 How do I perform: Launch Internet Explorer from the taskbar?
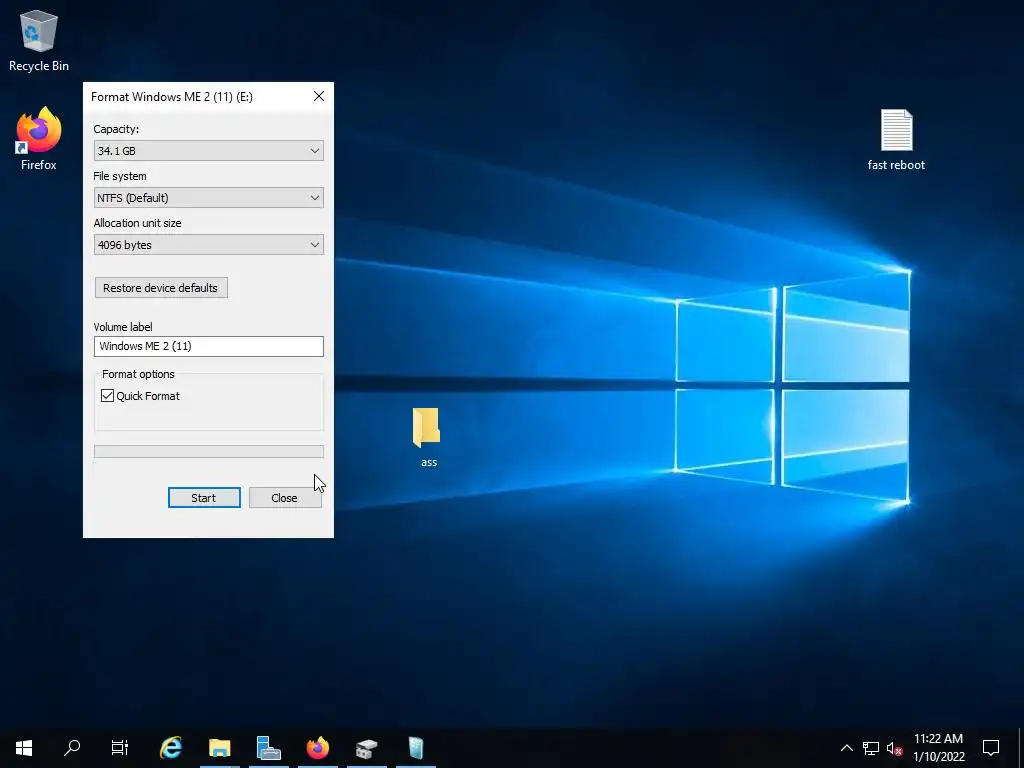point(171,748)
